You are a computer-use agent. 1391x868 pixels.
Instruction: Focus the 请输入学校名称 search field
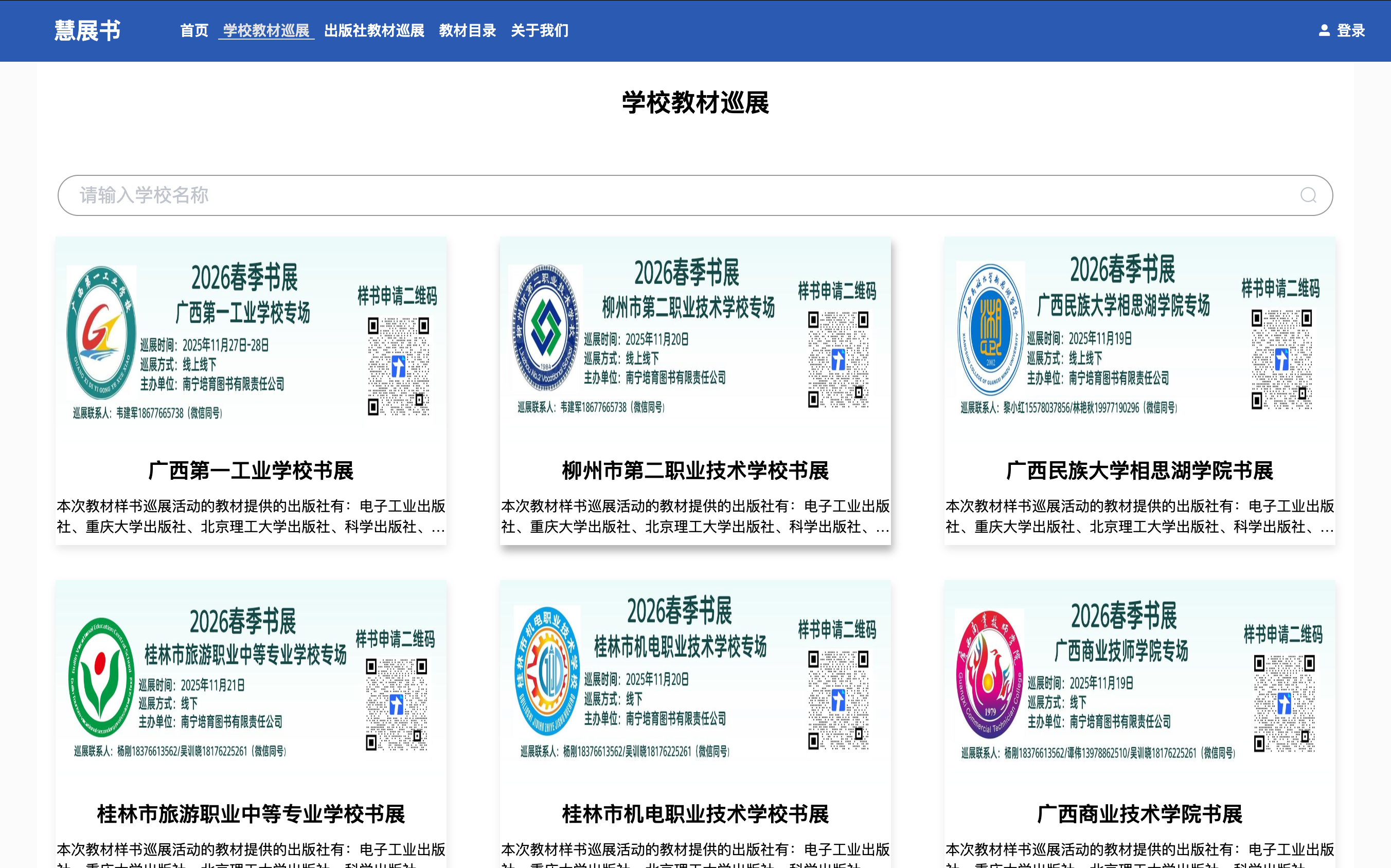pyautogui.click(x=695, y=195)
